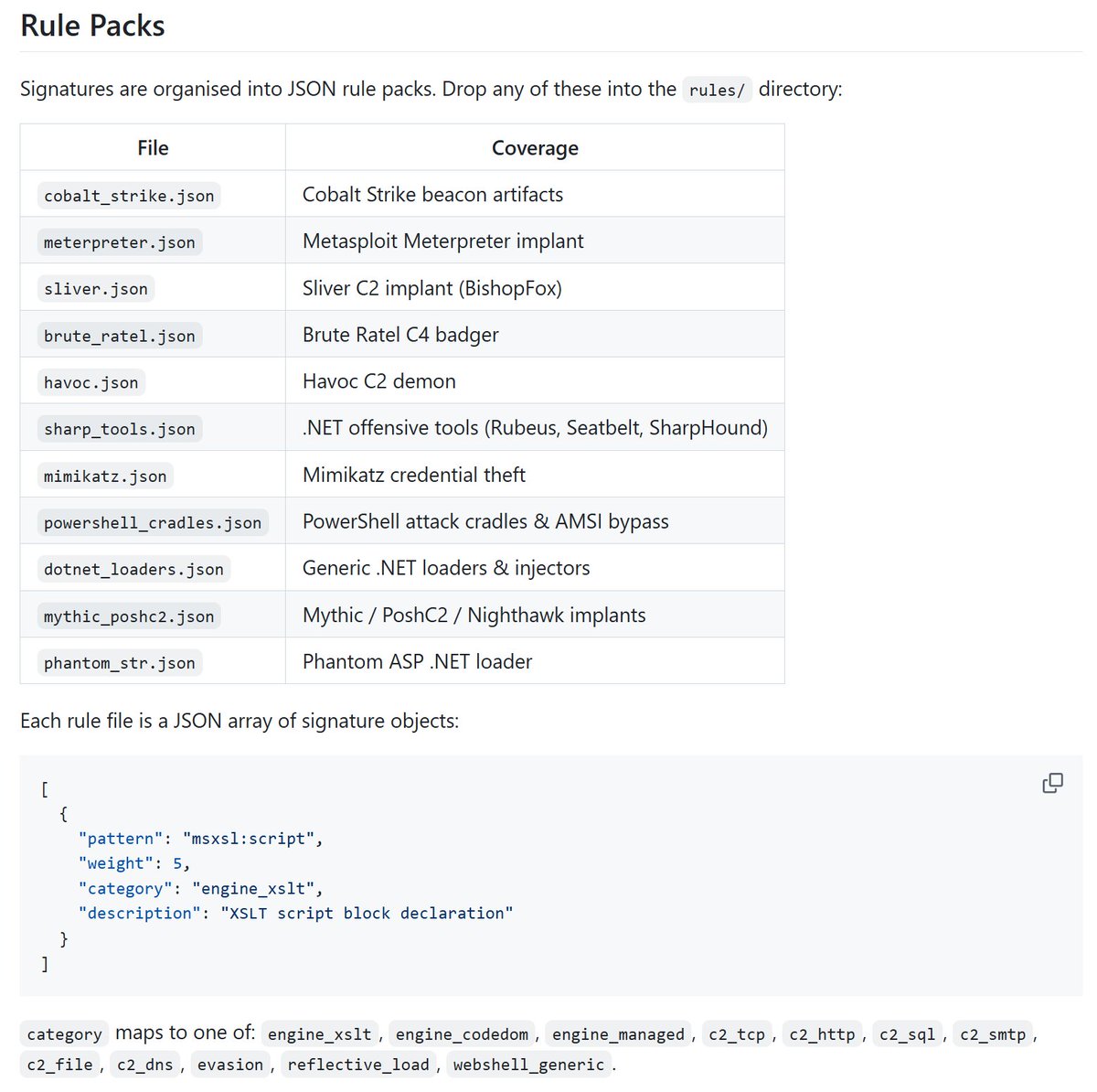
Task: Click the rules/ inline code in the intro
Action: point(717,90)
